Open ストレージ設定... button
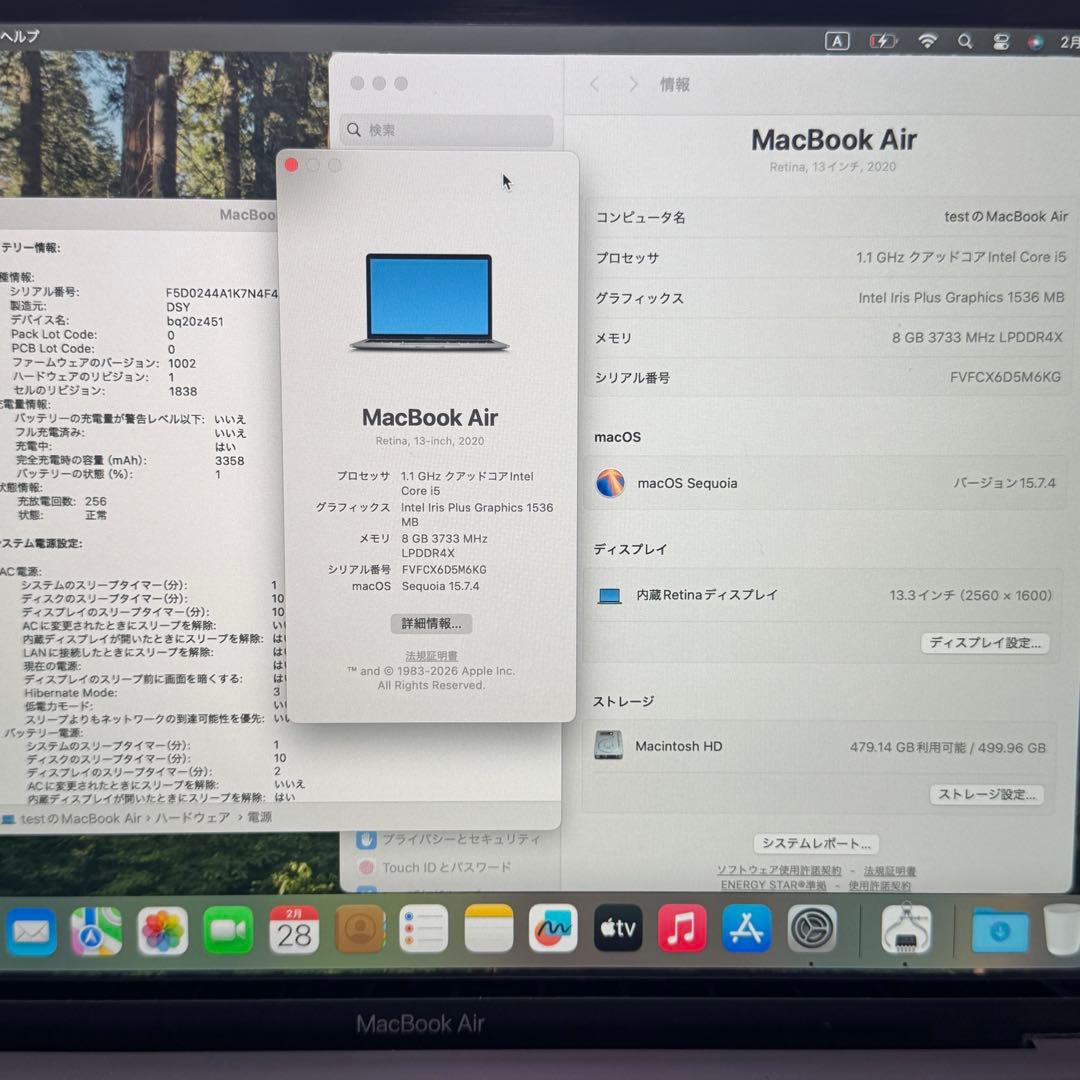Image resolution: width=1080 pixels, height=1080 pixels. point(986,794)
